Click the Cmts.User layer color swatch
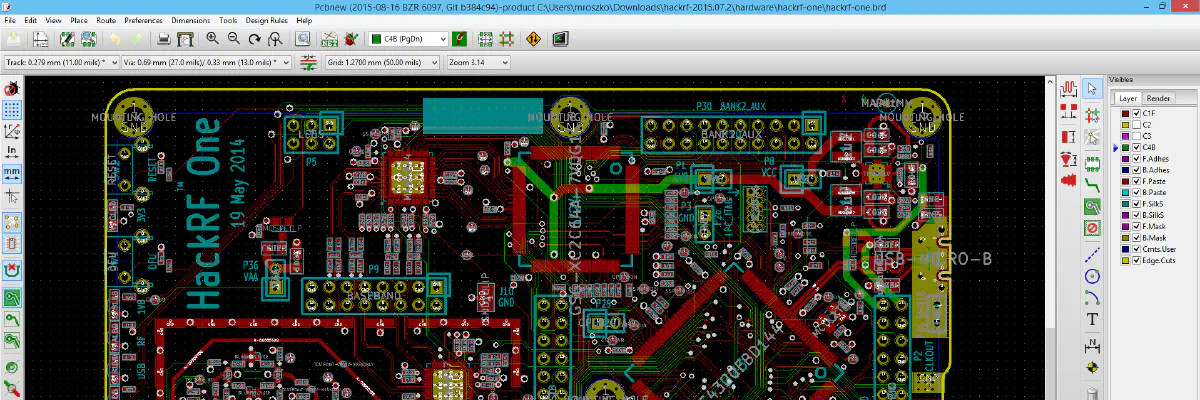 click(x=1125, y=248)
